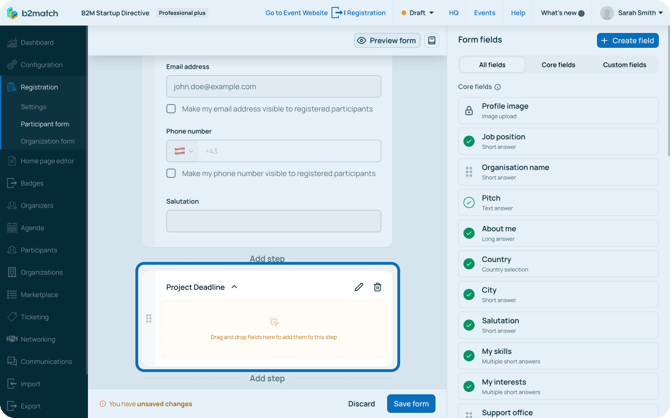Viewport: 670px width, 418px height.
Task: Check the phone number visibility checkbox
Action: click(171, 173)
